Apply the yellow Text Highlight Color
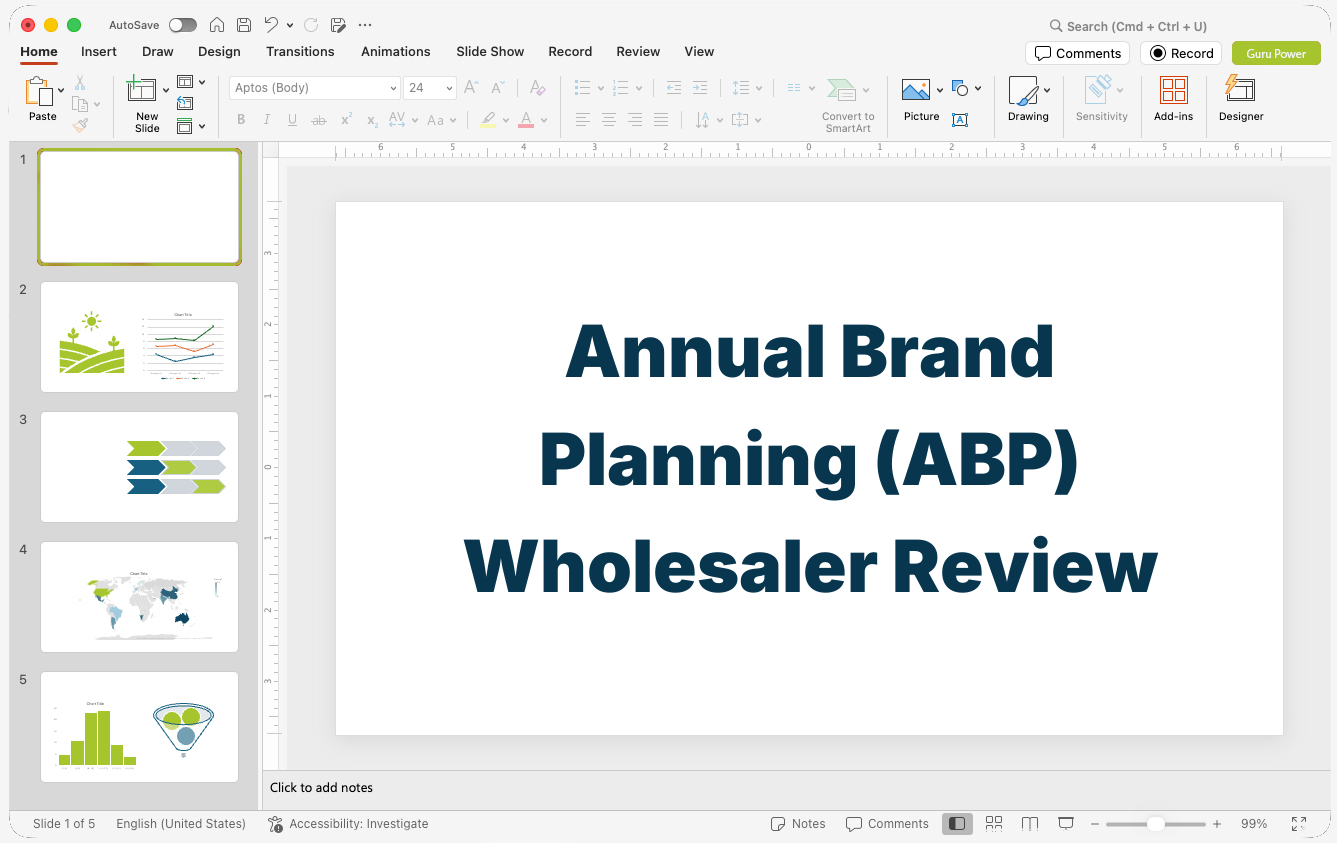 coord(488,120)
